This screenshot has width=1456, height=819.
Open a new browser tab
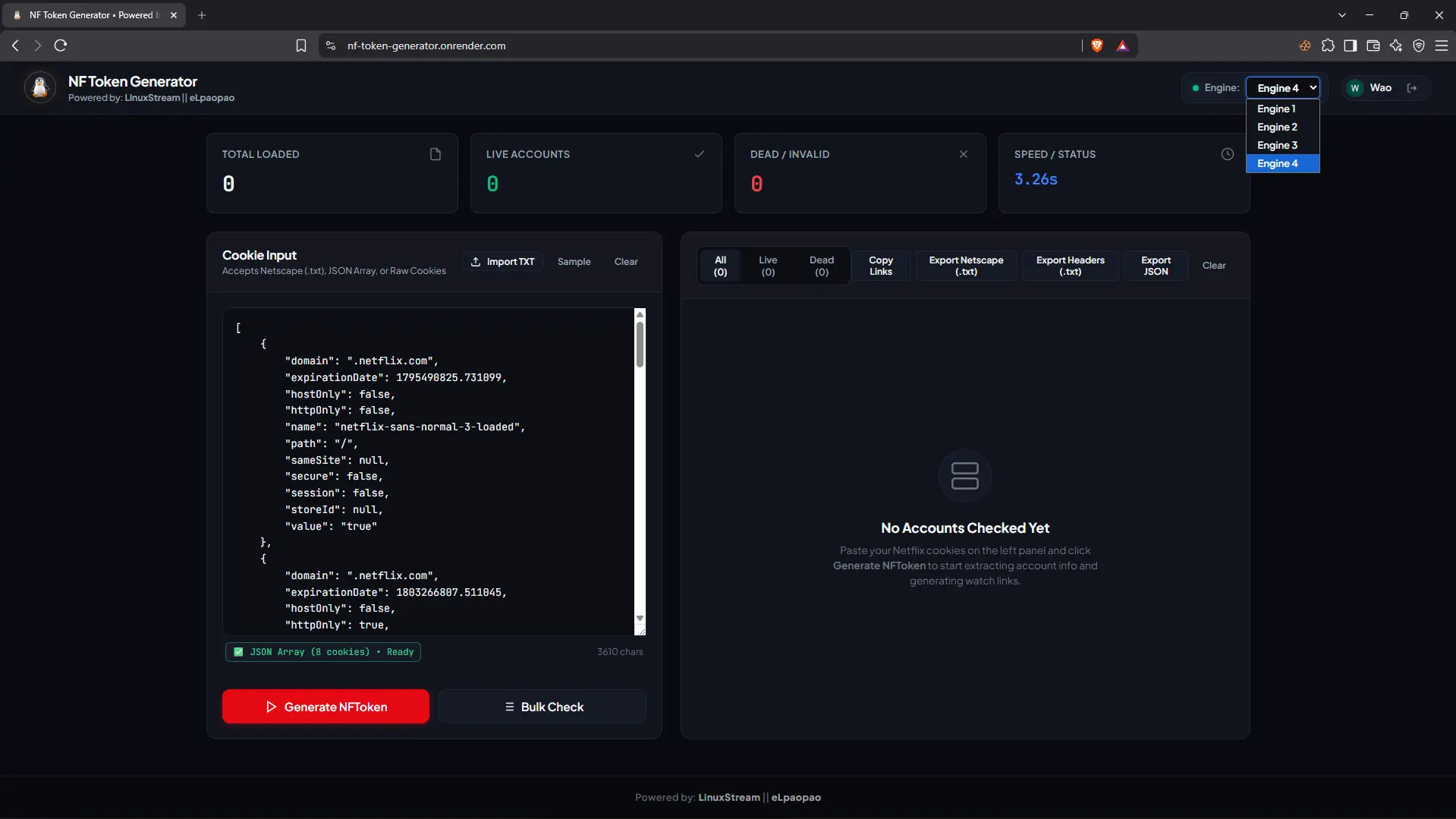[202, 15]
